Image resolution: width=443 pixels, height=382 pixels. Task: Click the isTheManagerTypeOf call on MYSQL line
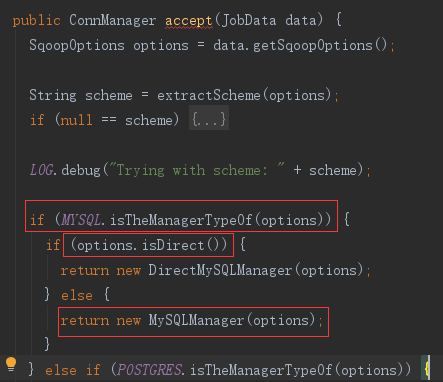(x=181, y=220)
